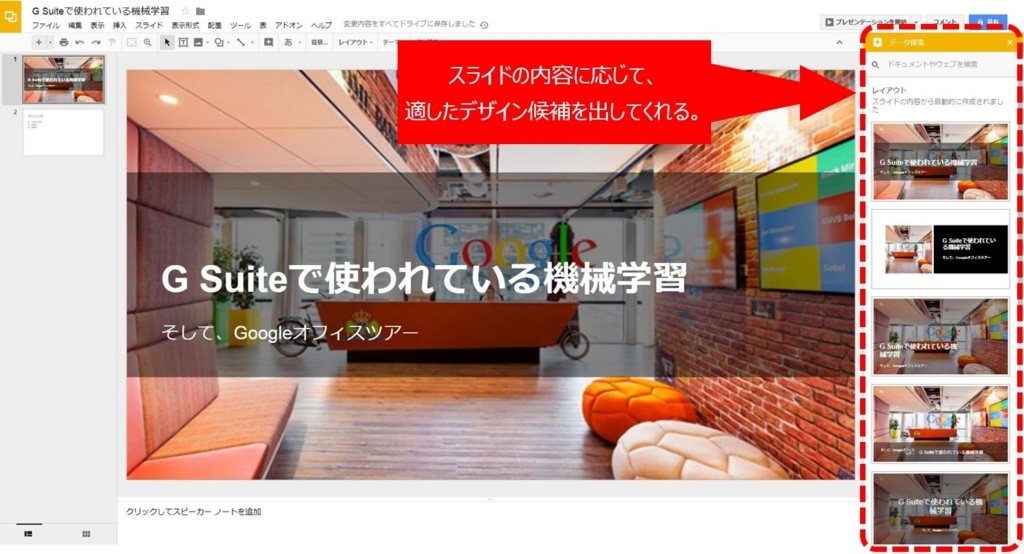The height and width of the screenshot is (554, 1024).
Task: Open the presentation start options dropdown arrow
Action: pos(916,22)
